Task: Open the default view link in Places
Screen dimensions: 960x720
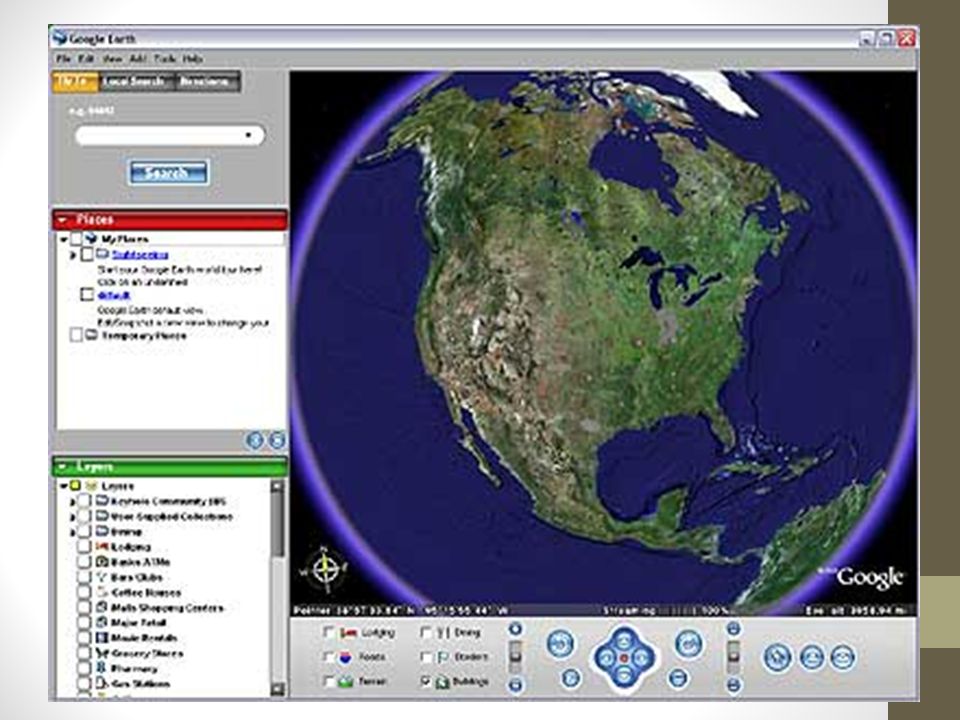Action: 114,295
